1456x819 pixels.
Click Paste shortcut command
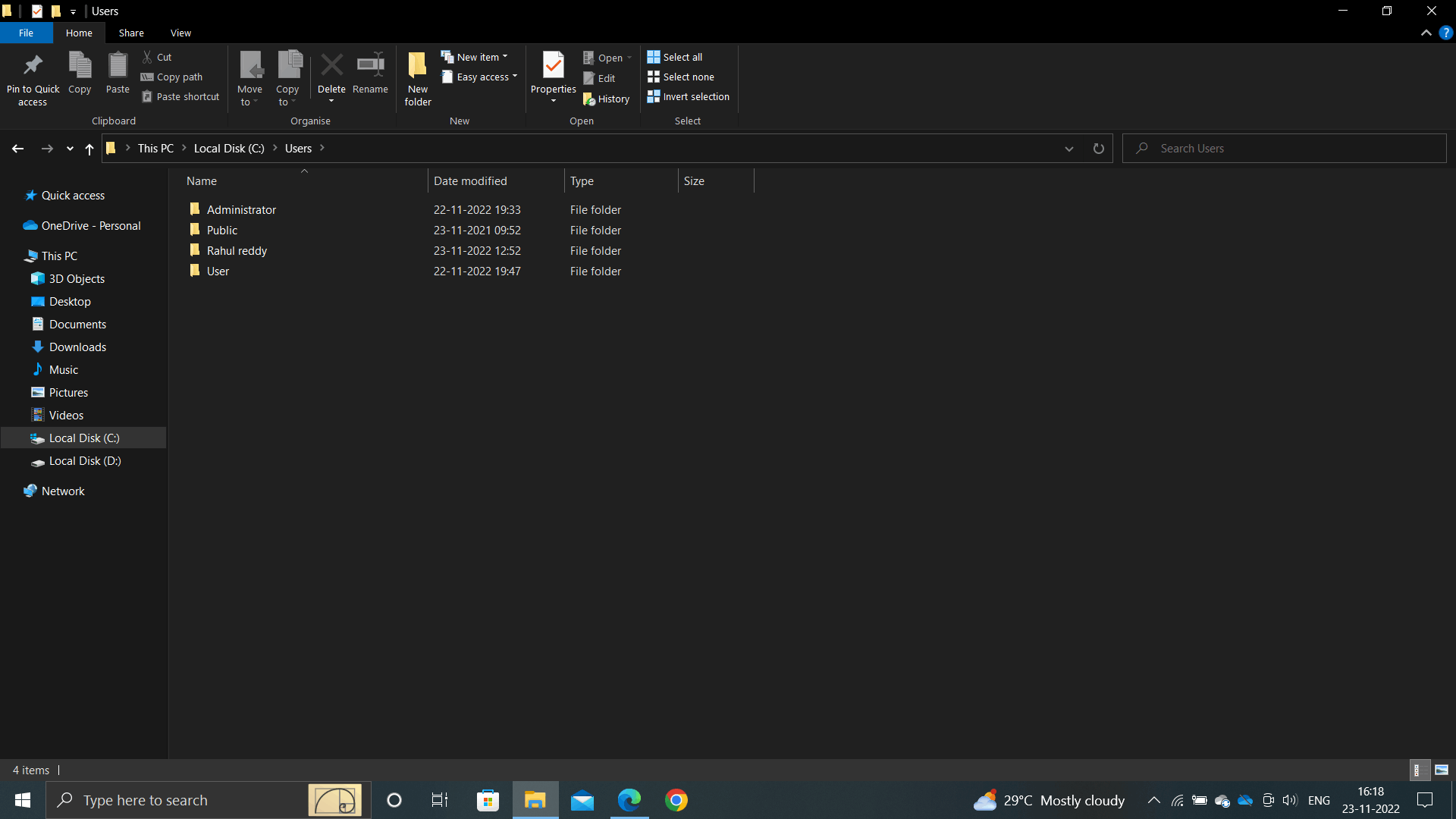pos(180,96)
